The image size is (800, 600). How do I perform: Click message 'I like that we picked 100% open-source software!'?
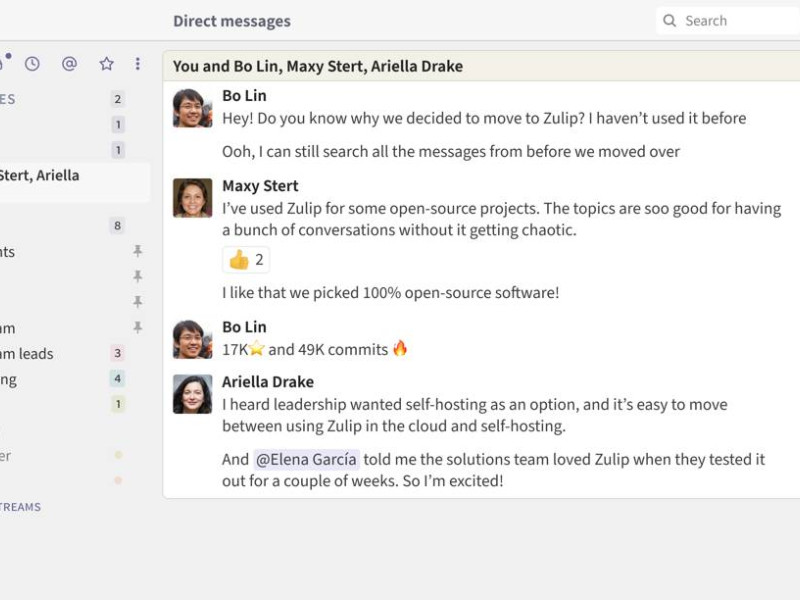(390, 293)
